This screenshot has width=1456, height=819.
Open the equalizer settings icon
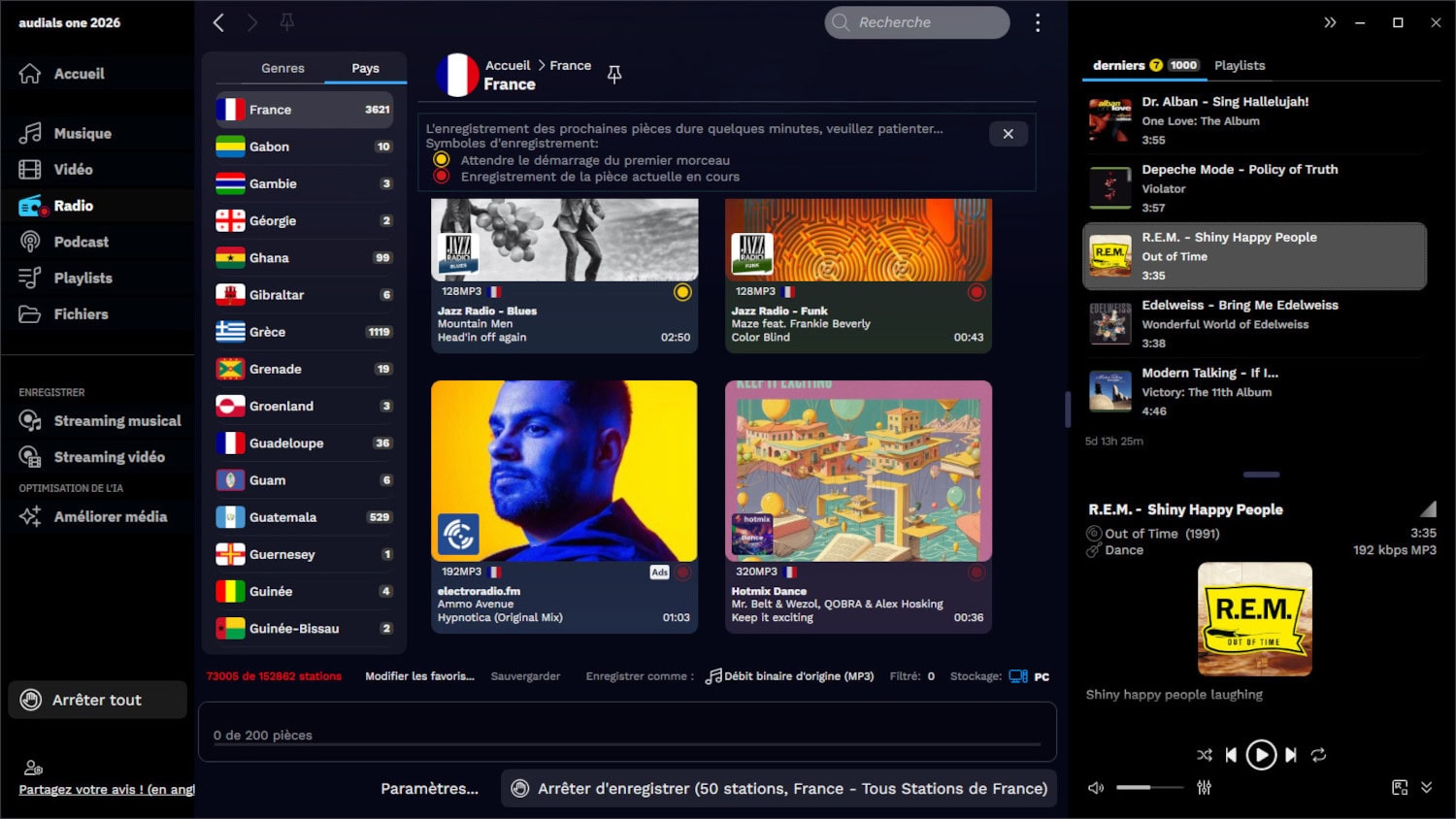[x=1205, y=788]
